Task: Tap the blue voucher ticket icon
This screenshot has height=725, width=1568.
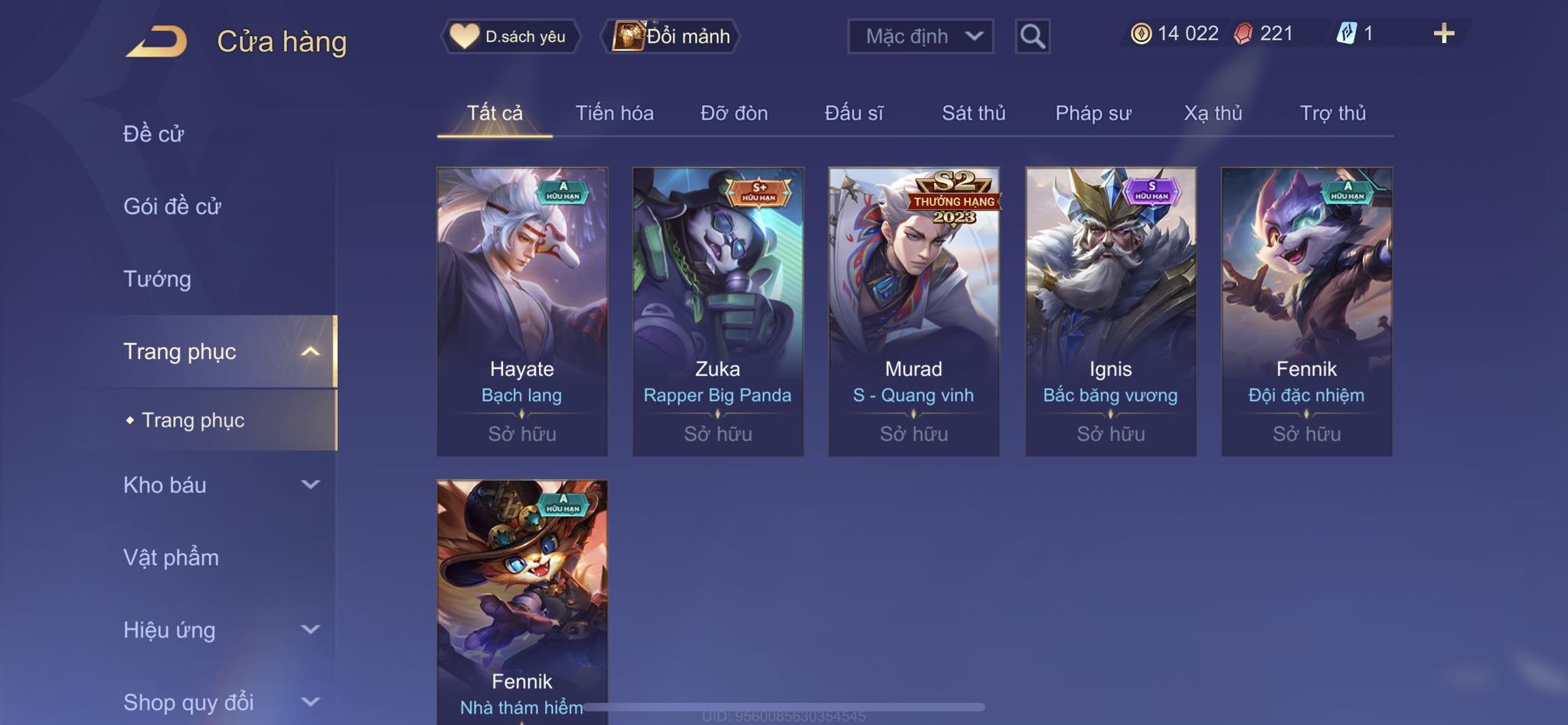Action: click(x=1346, y=34)
